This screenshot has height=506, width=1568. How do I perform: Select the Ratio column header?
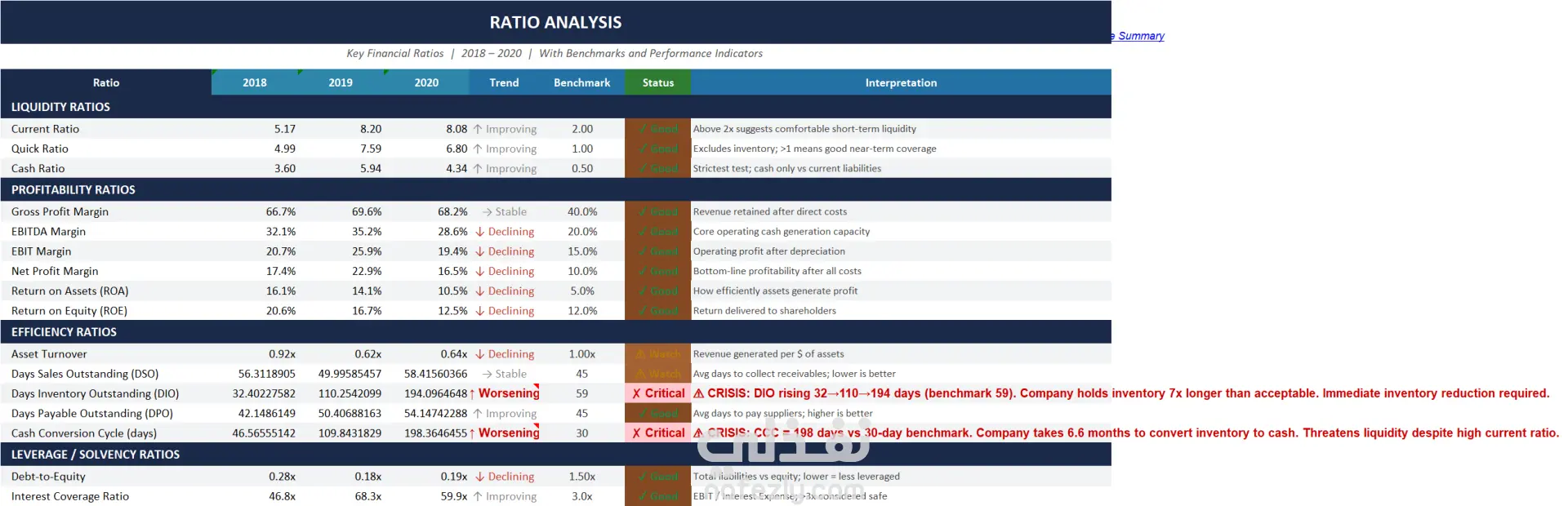click(x=106, y=82)
